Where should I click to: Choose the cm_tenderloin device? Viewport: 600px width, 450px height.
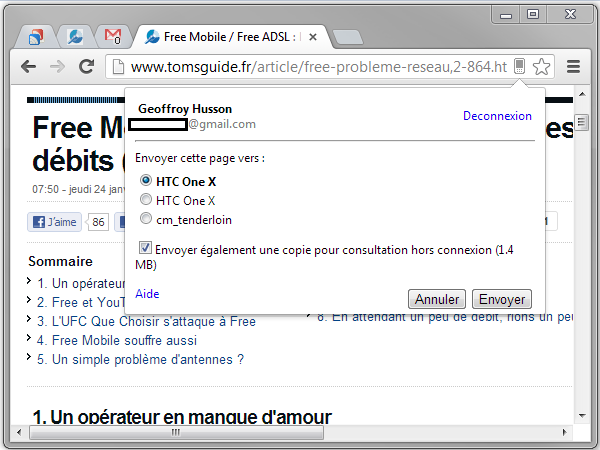145,218
